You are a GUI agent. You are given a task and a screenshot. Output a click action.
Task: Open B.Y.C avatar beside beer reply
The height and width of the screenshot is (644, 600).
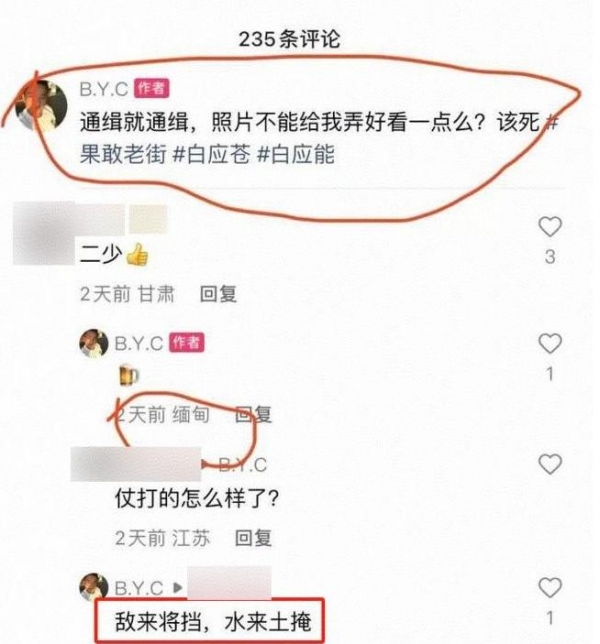click(94, 343)
